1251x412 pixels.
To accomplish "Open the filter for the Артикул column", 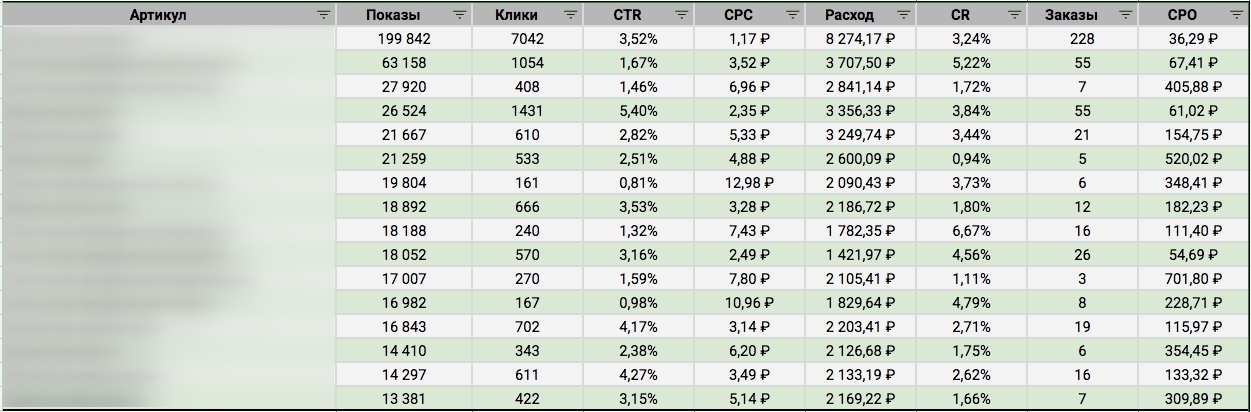I will pos(323,15).
